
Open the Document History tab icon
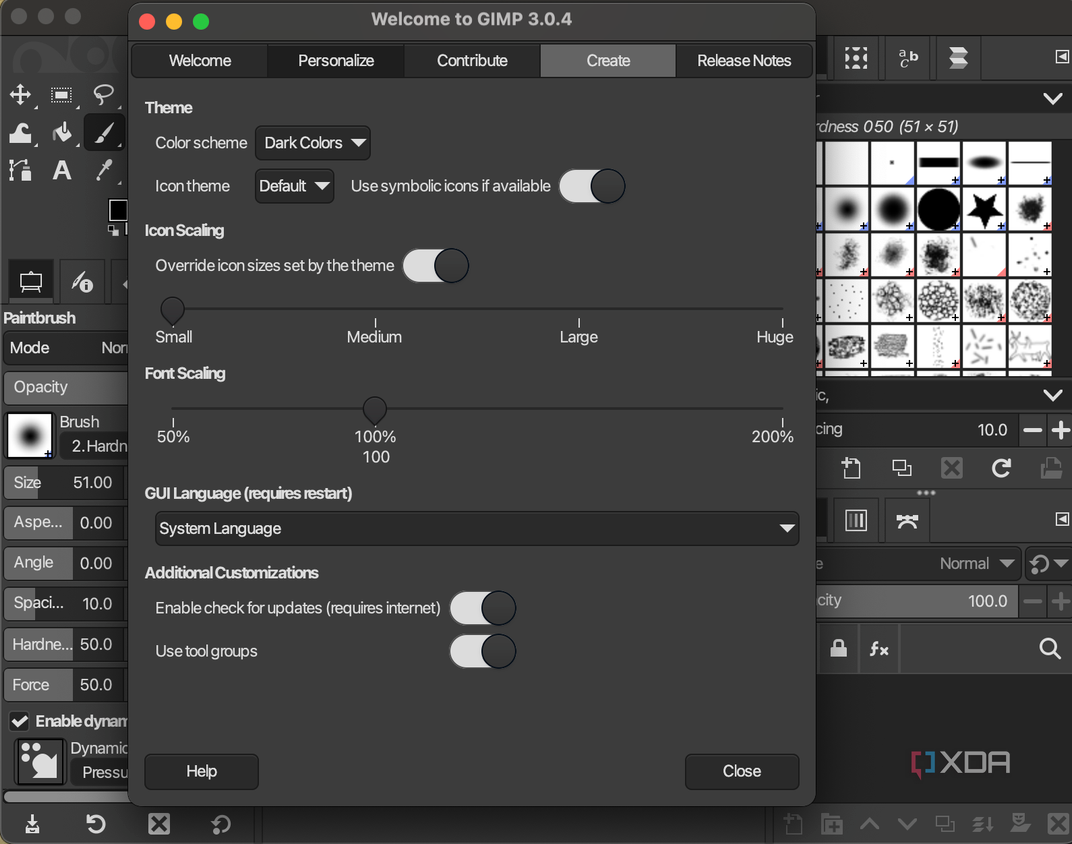[x=959, y=58]
